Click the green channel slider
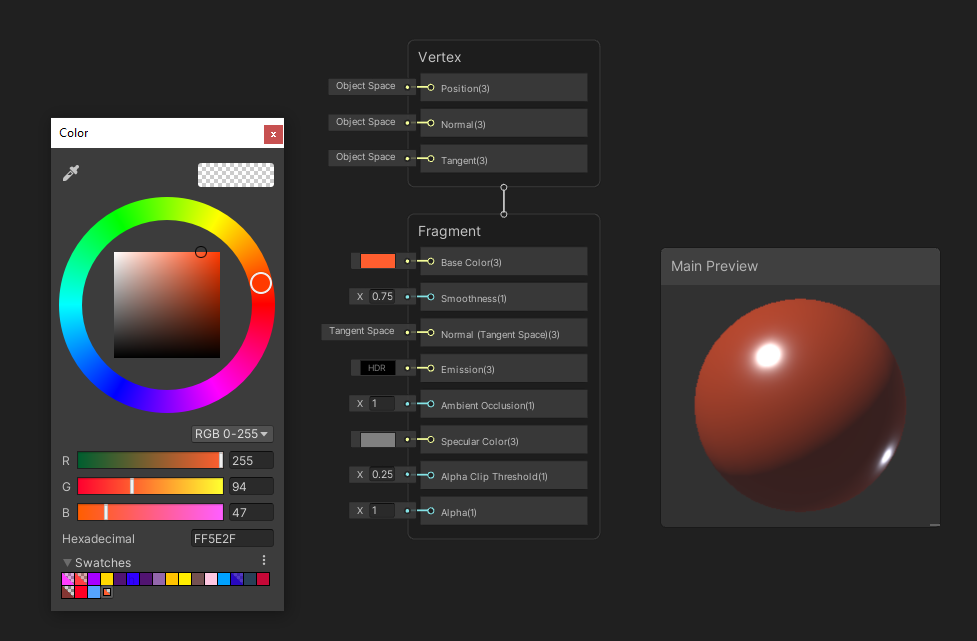The width and height of the screenshot is (977, 641). pos(150,486)
